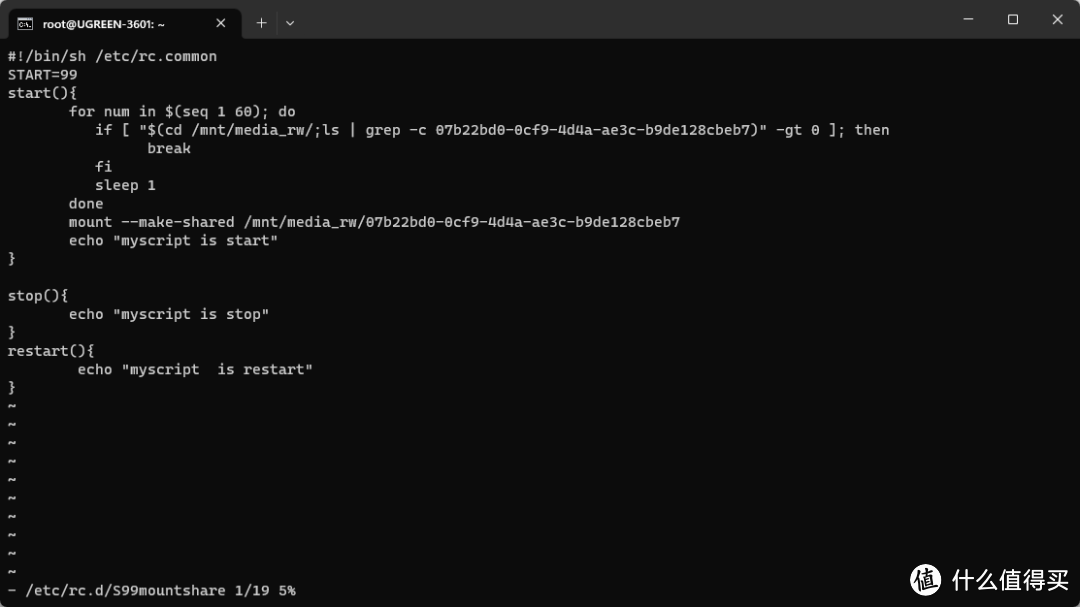Viewport: 1080px width, 607px height.
Task: Expand the new tab profile dropdown
Action: (290, 23)
